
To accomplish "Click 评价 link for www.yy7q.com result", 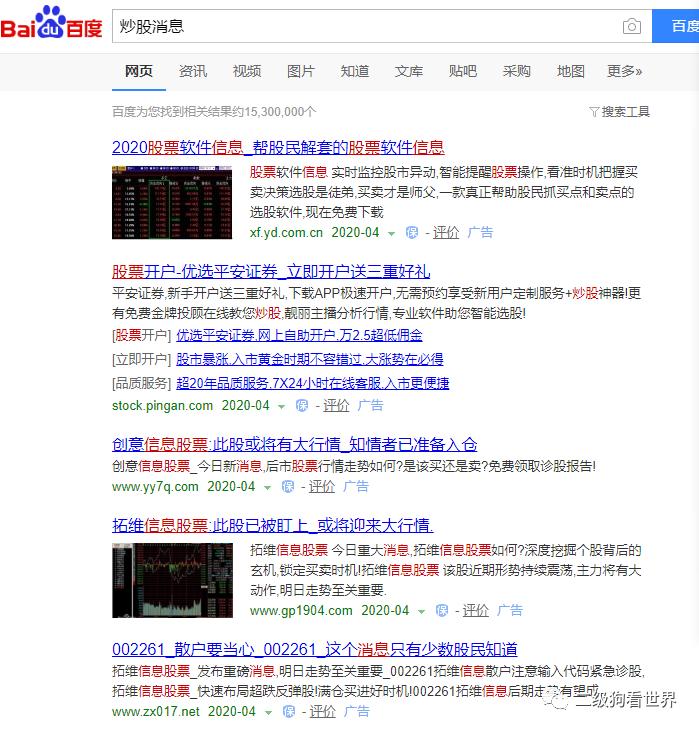I will 322,487.
